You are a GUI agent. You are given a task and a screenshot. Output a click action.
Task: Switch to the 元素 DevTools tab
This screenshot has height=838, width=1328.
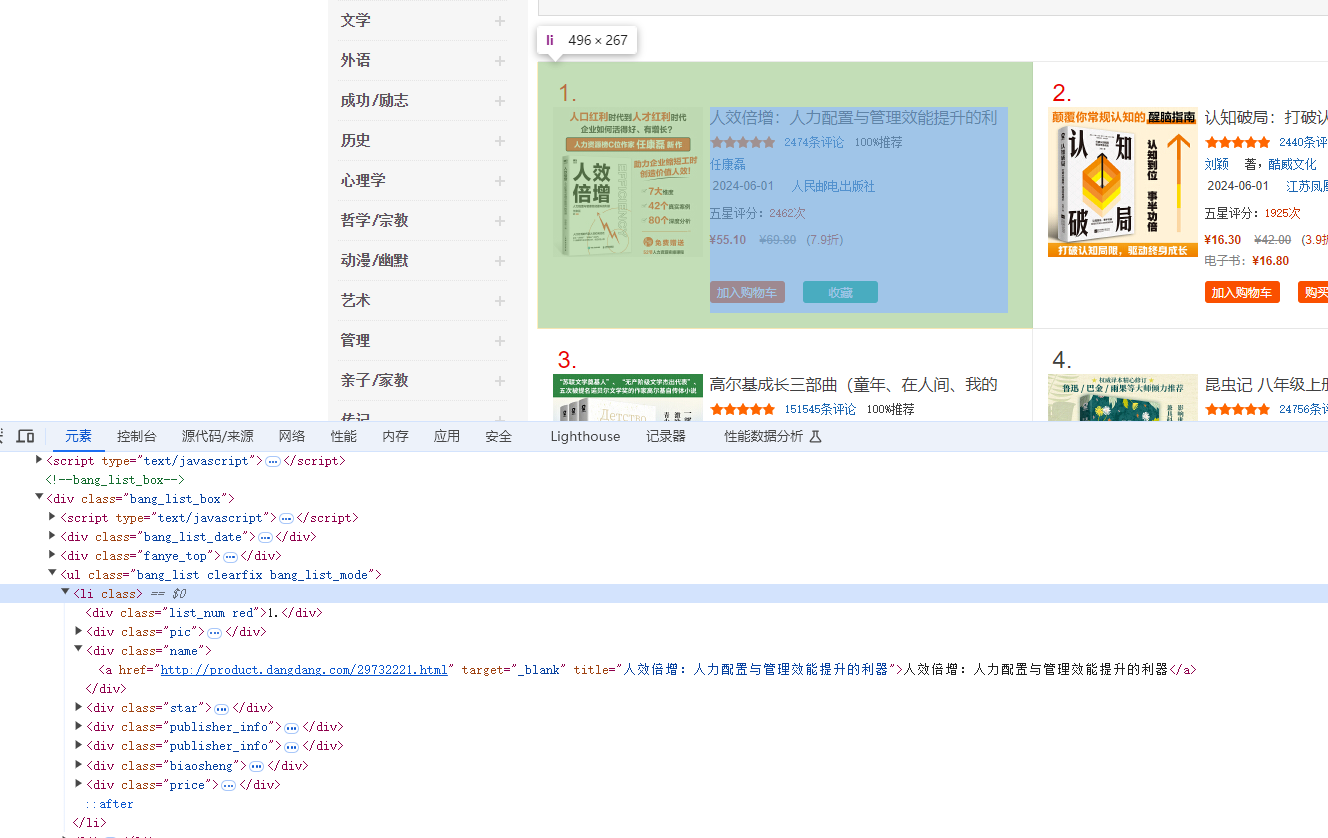click(78, 436)
